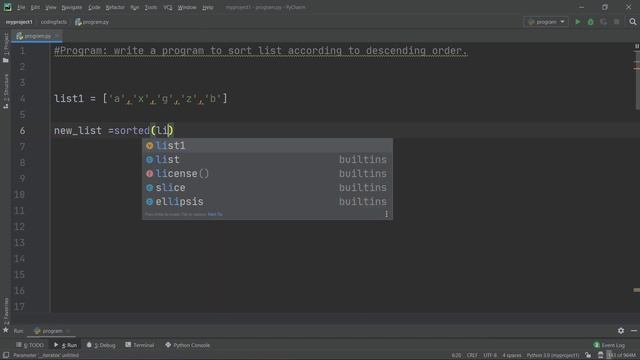Select myproject1 breadcrumb
Image resolution: width=640 pixels, height=360 pixels.
click(19, 22)
